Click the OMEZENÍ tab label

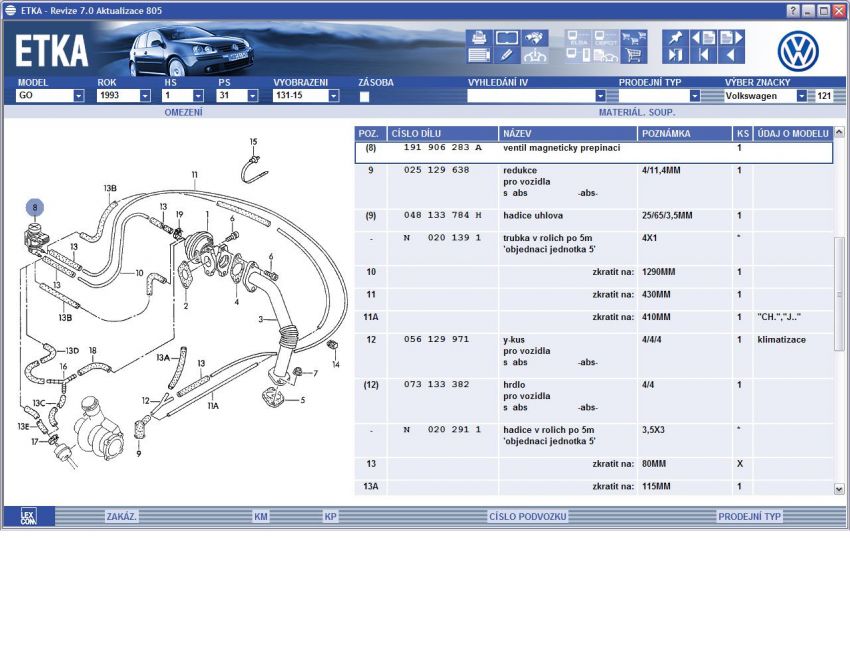pyautogui.click(x=183, y=112)
